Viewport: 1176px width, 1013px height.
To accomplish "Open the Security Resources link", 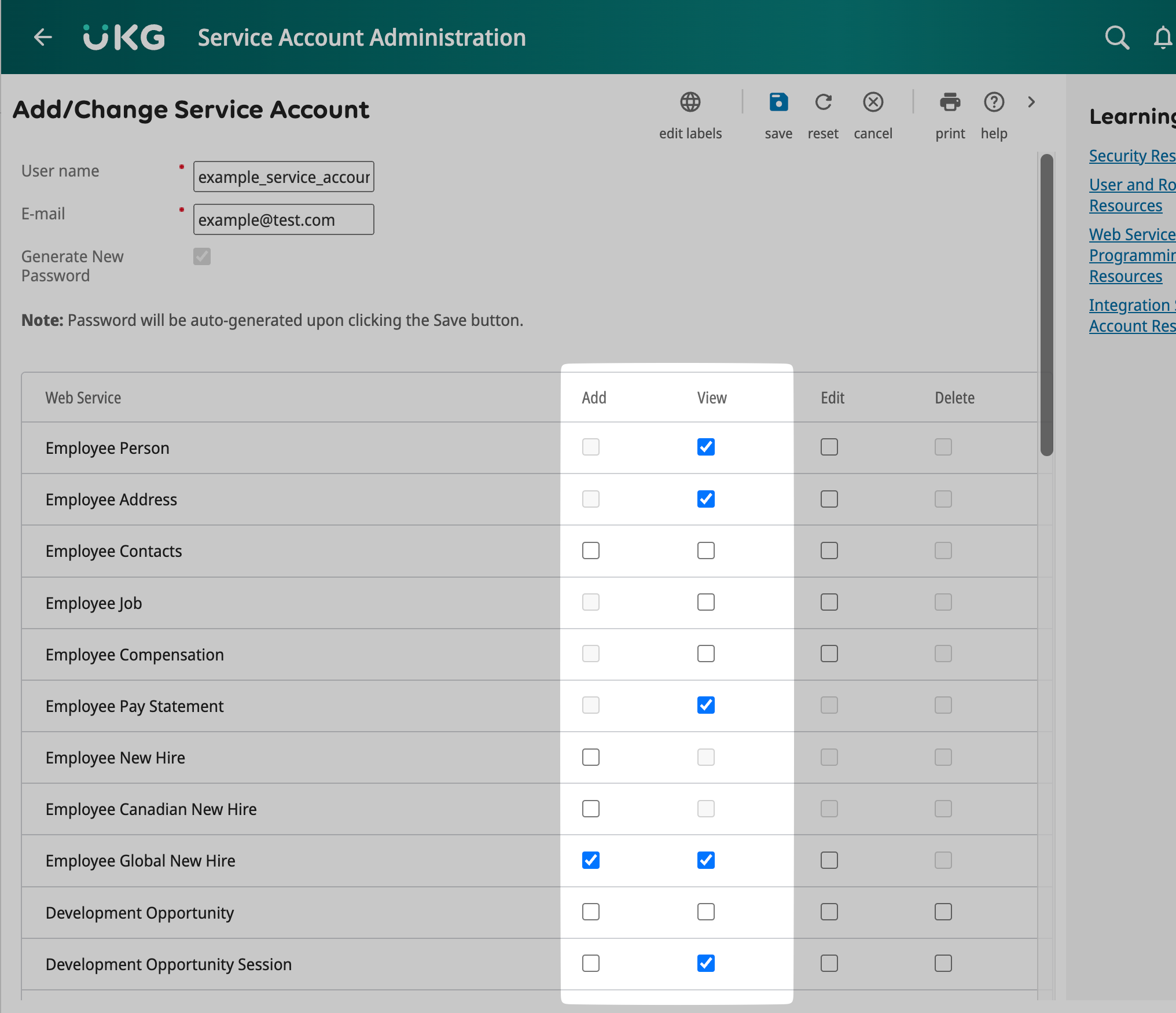I will click(1131, 156).
